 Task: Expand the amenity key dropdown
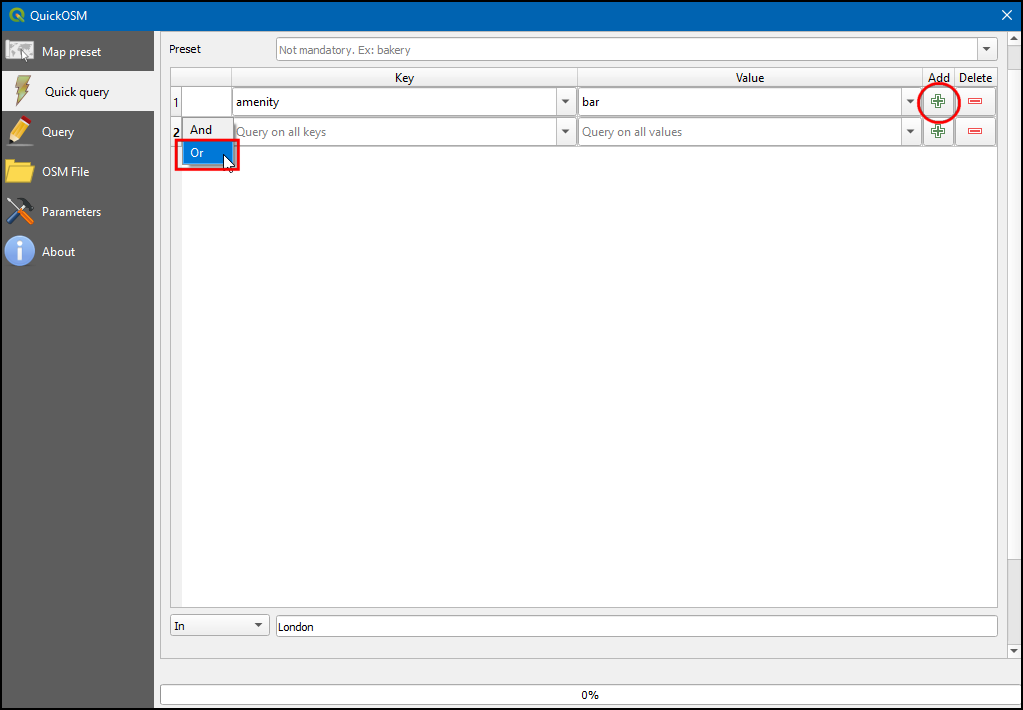click(x=566, y=102)
